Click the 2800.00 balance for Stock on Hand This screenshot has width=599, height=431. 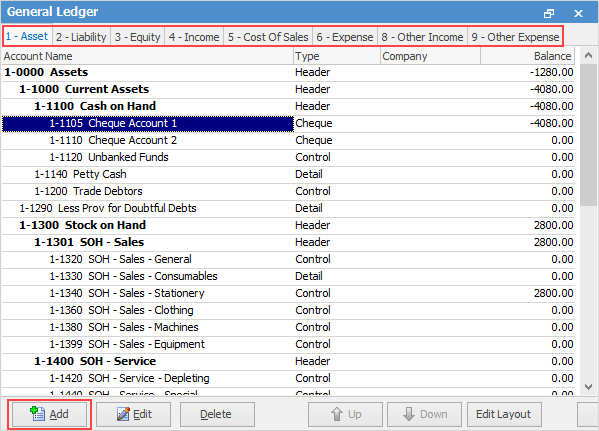[554, 225]
